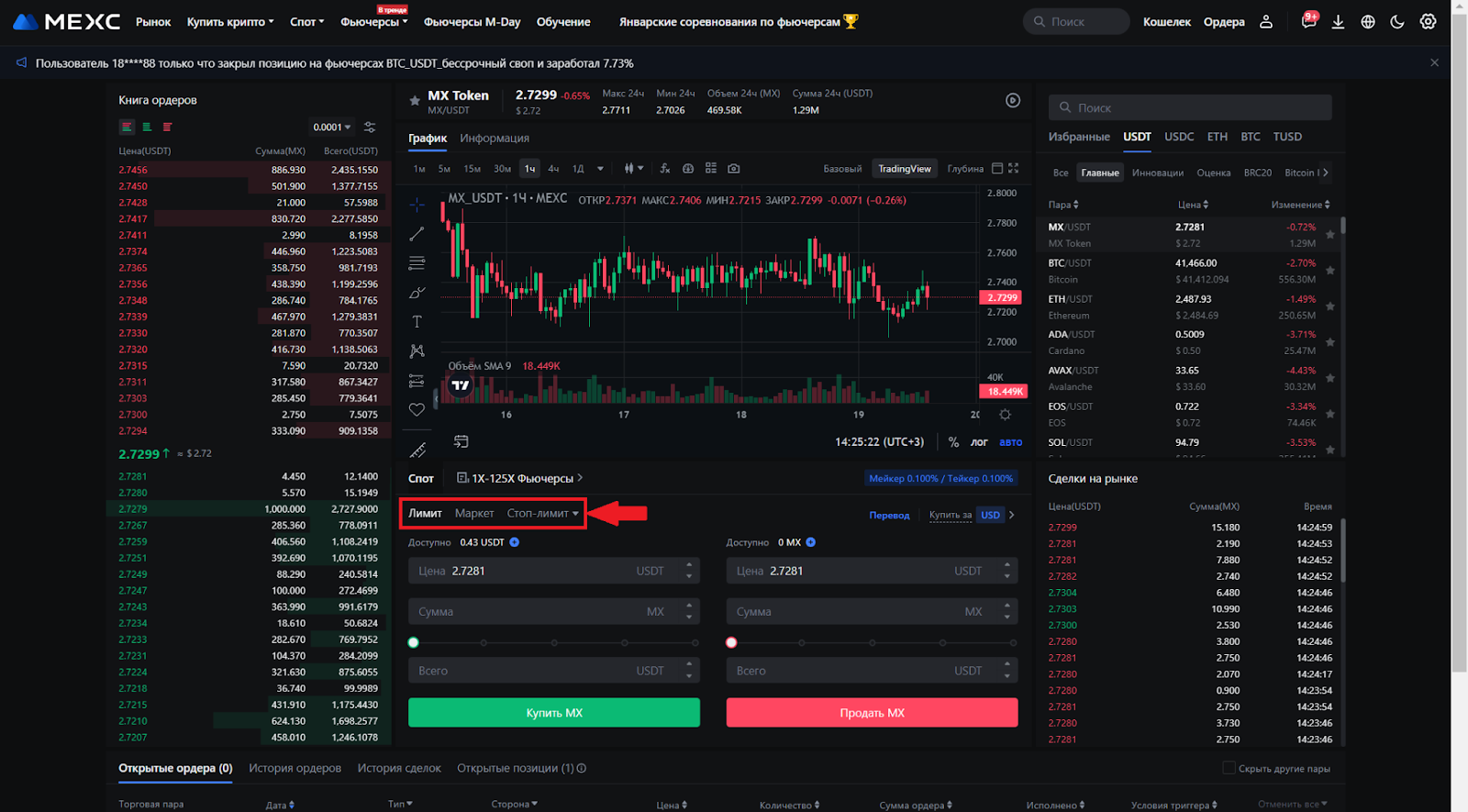
Task: Show sell orders only in order book
Action: (x=167, y=127)
